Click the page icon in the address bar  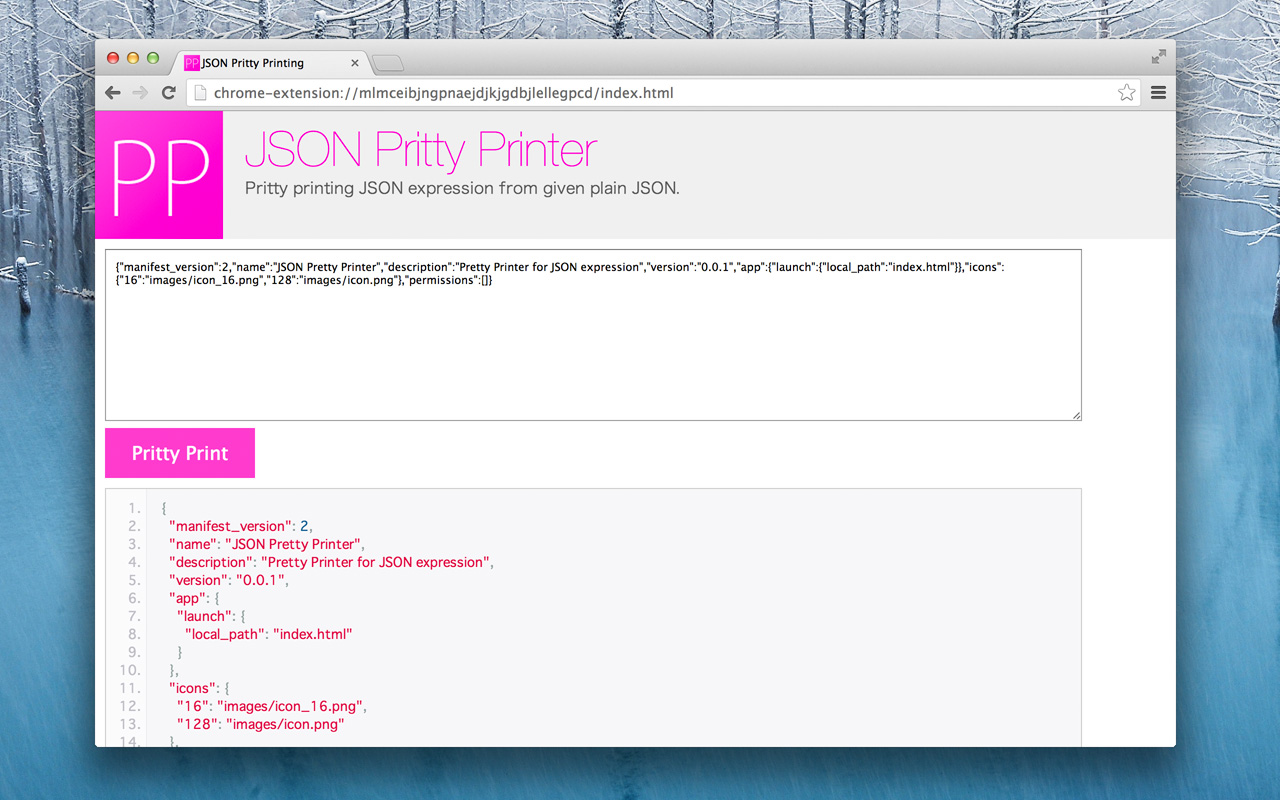tap(199, 92)
